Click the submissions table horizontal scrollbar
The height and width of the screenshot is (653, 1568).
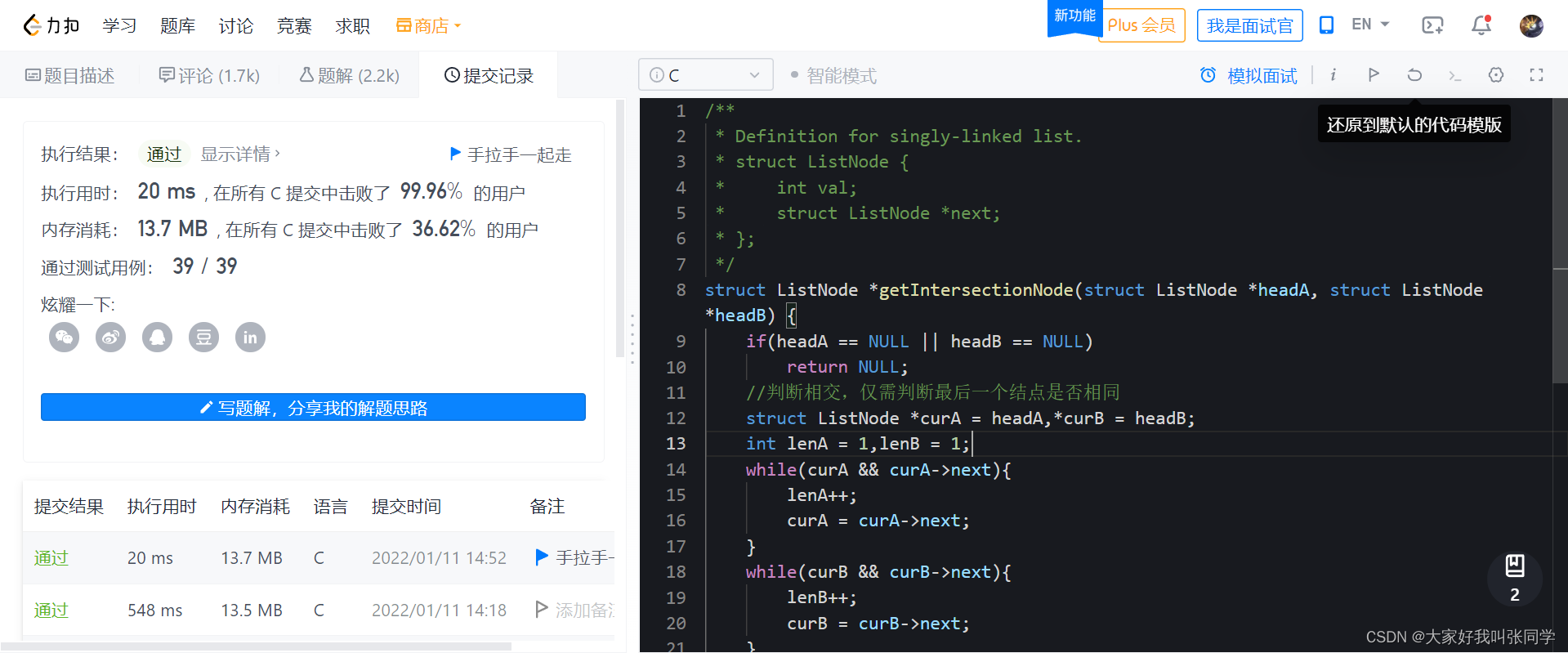tap(256, 646)
